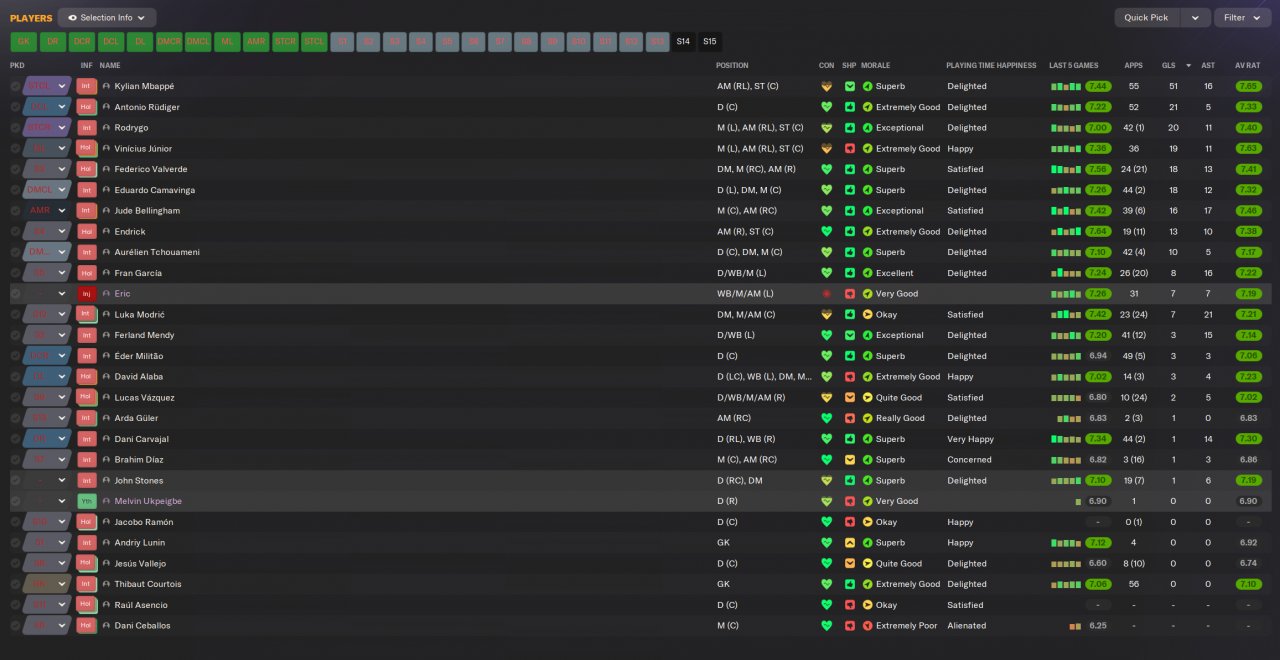Click Luka Modrić's orange morale icon
The width and height of the screenshot is (1280, 660).
(867, 314)
